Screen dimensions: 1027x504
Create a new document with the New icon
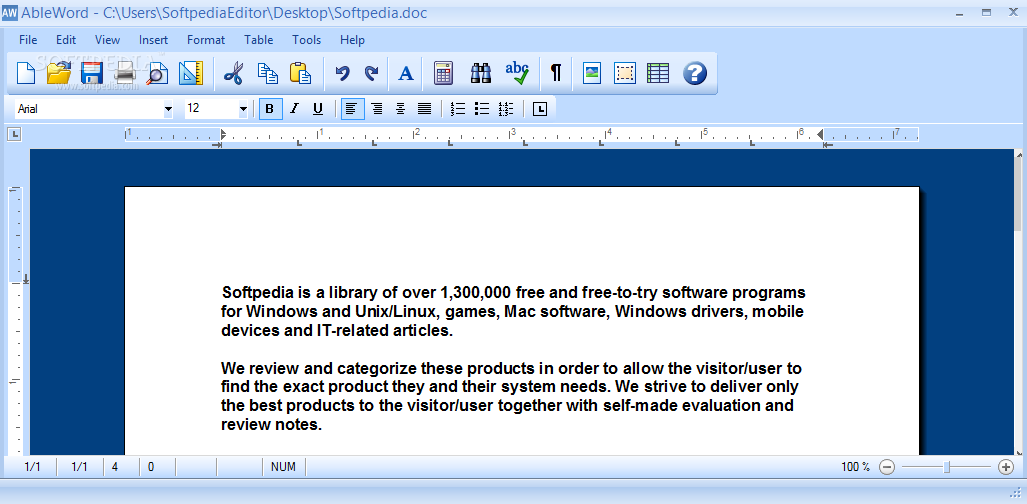point(26,73)
